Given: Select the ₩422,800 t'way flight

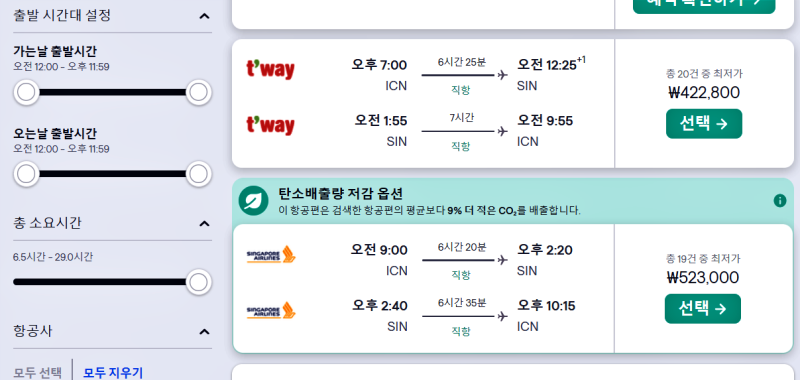Looking at the screenshot, I should (704, 123).
